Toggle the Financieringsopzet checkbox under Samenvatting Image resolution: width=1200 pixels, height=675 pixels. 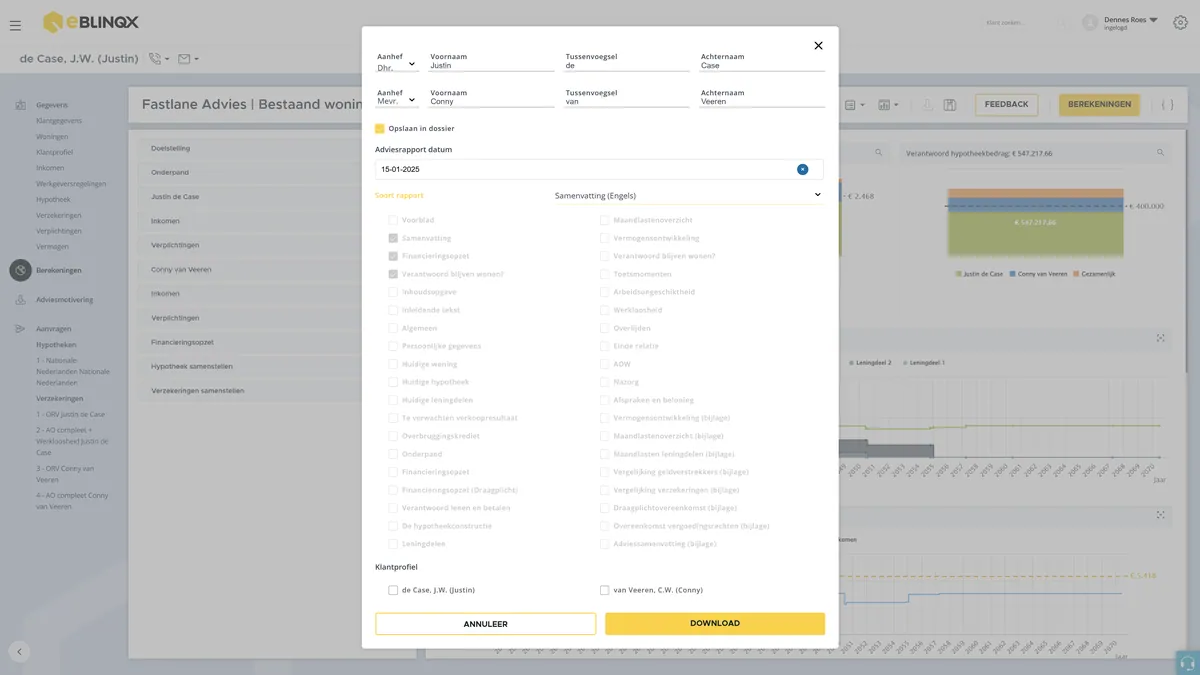coord(393,256)
